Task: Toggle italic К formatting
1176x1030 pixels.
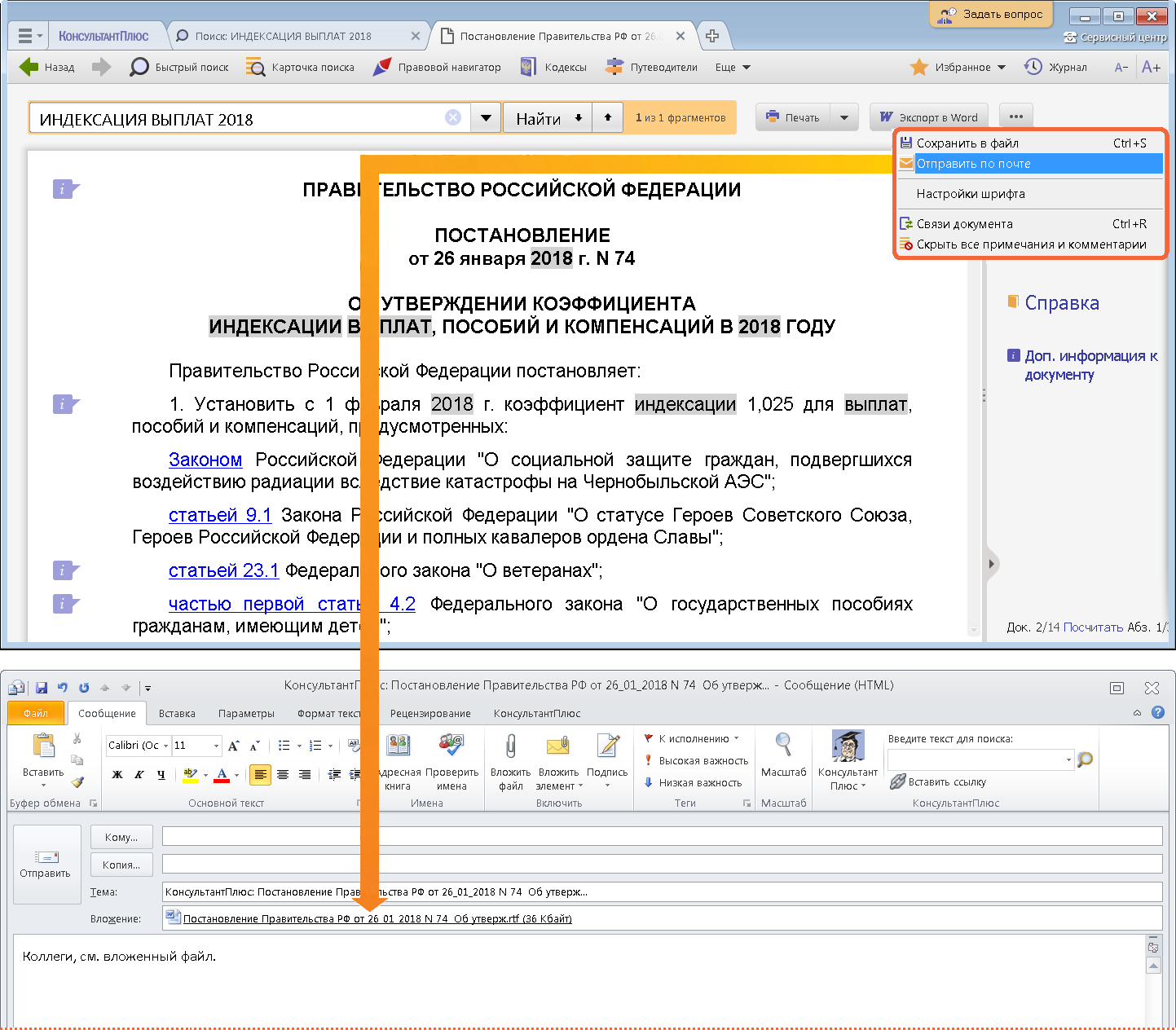Action: coord(139,774)
